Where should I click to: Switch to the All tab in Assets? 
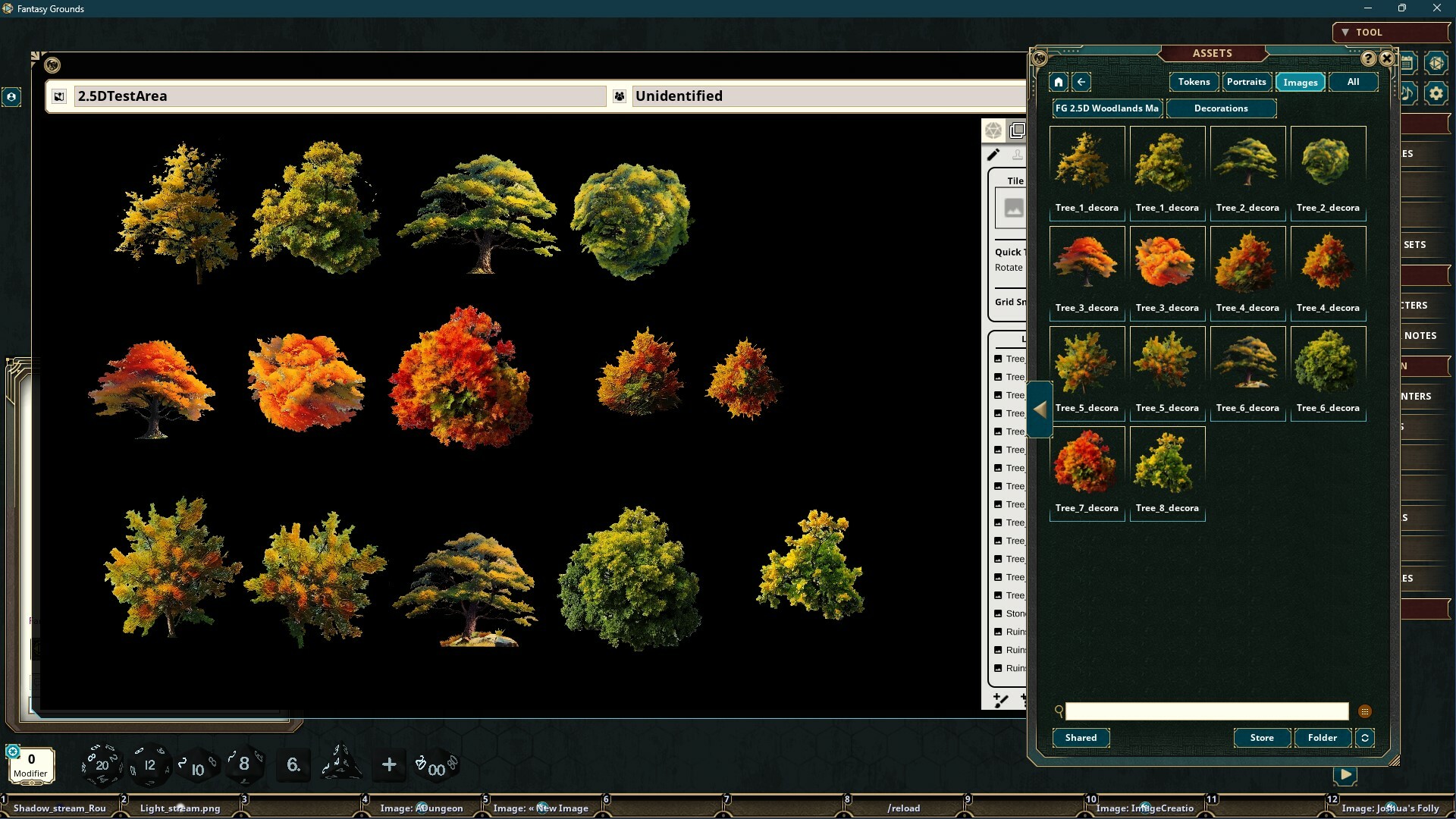click(1353, 82)
